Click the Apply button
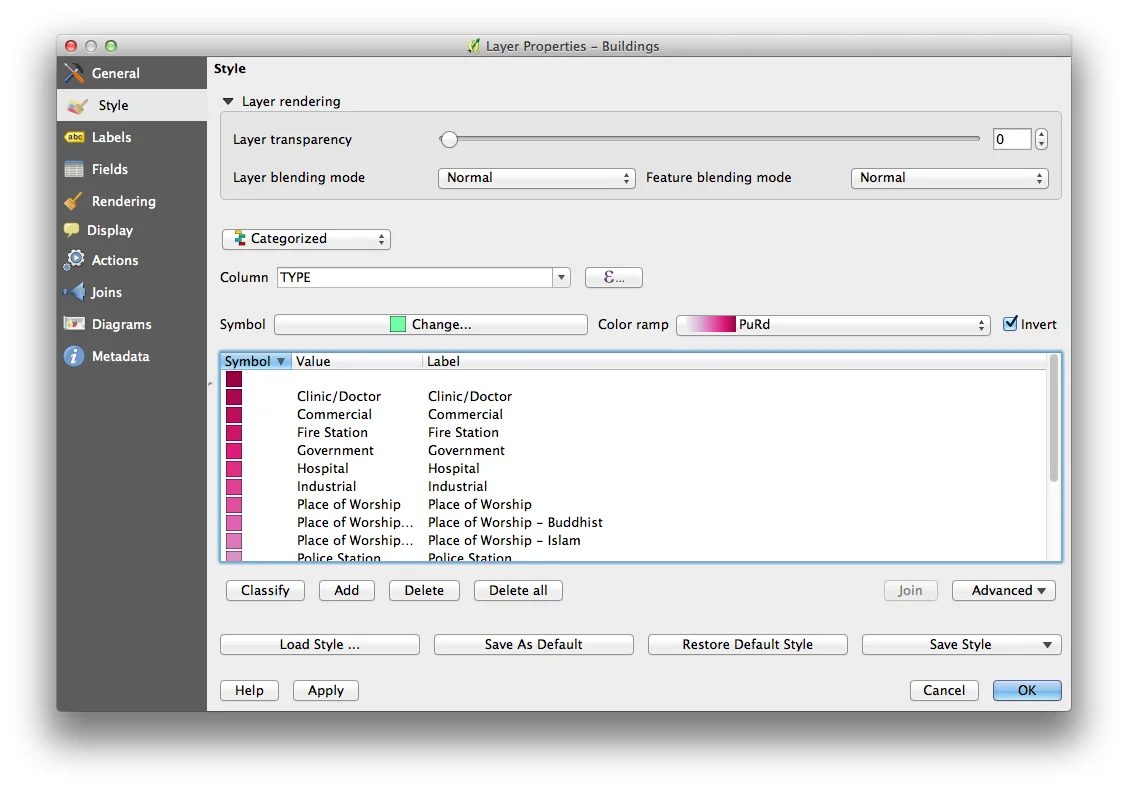The width and height of the screenshot is (1128, 790). (x=325, y=690)
